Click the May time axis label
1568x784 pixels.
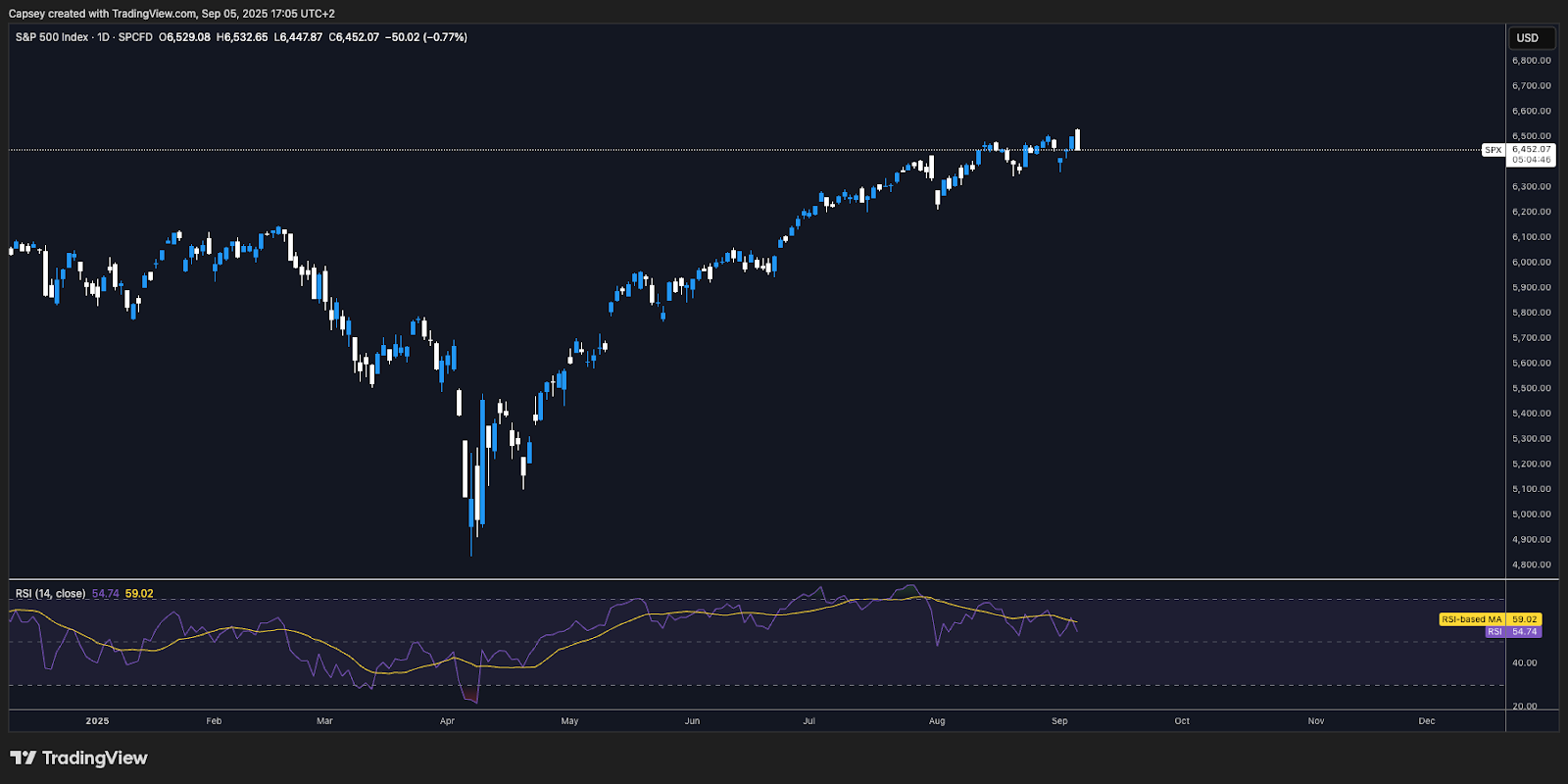click(x=569, y=721)
